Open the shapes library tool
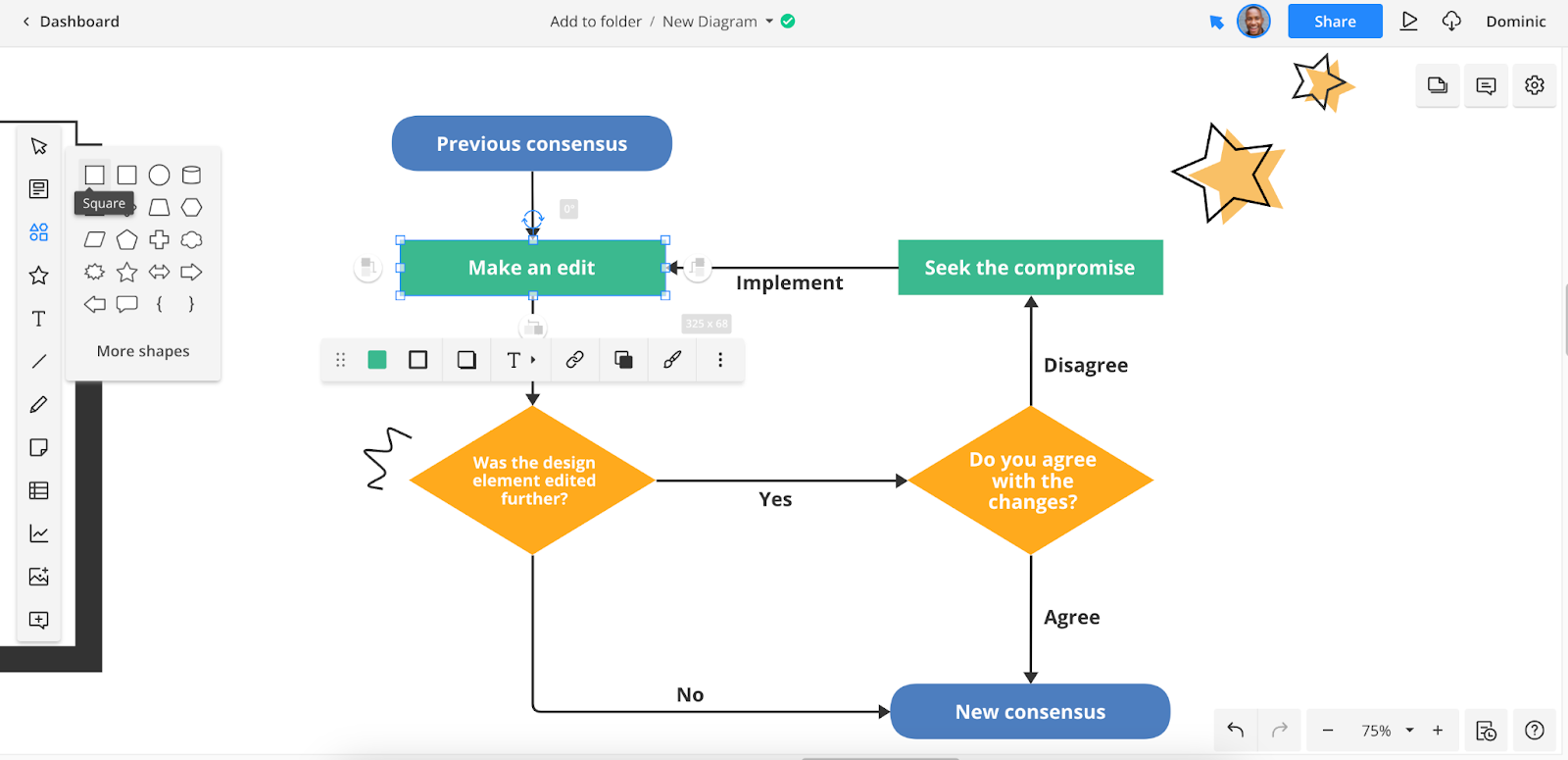Screen dimensions: 1568x760 coord(39,232)
